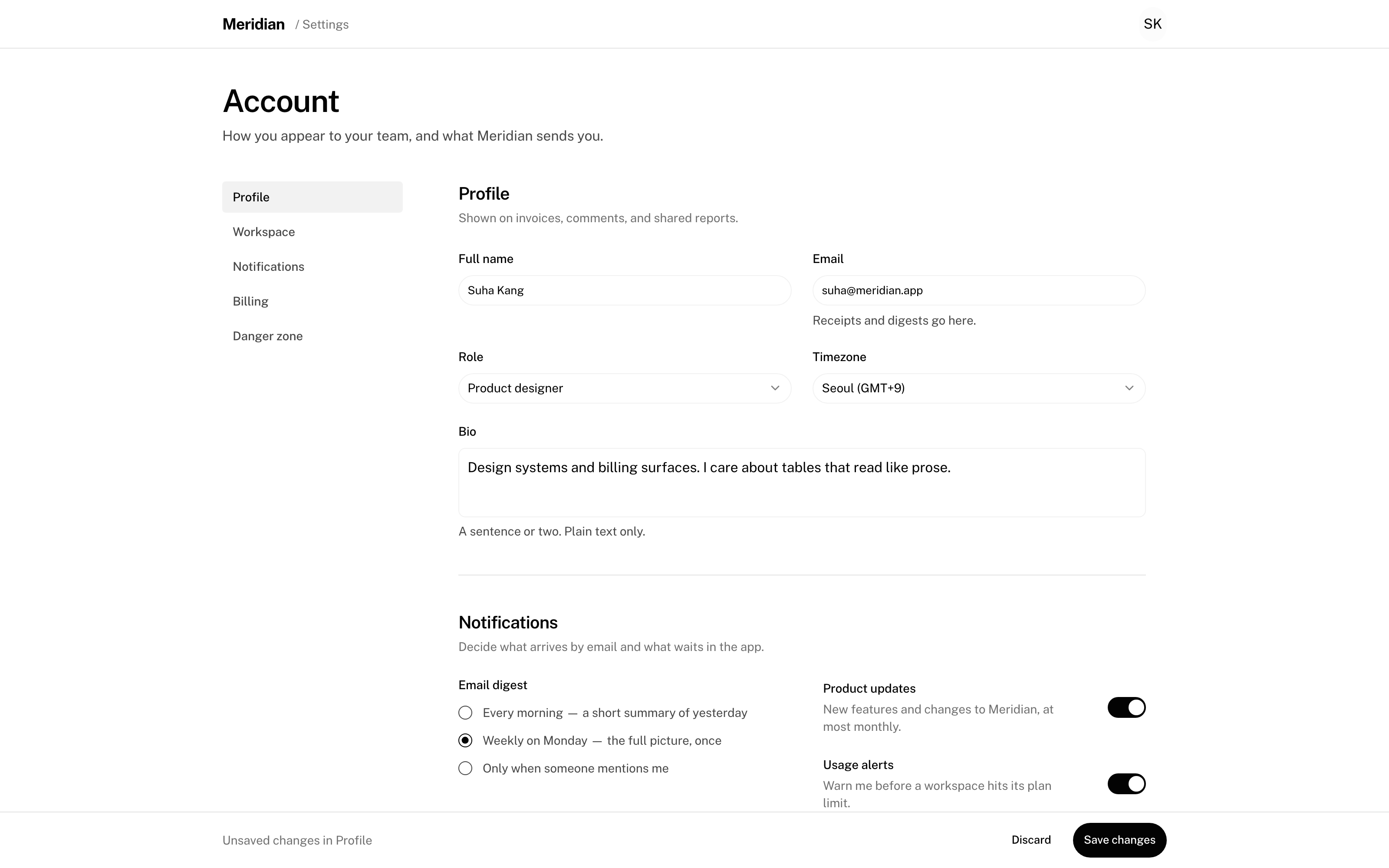Go to Workspace settings

point(312,232)
